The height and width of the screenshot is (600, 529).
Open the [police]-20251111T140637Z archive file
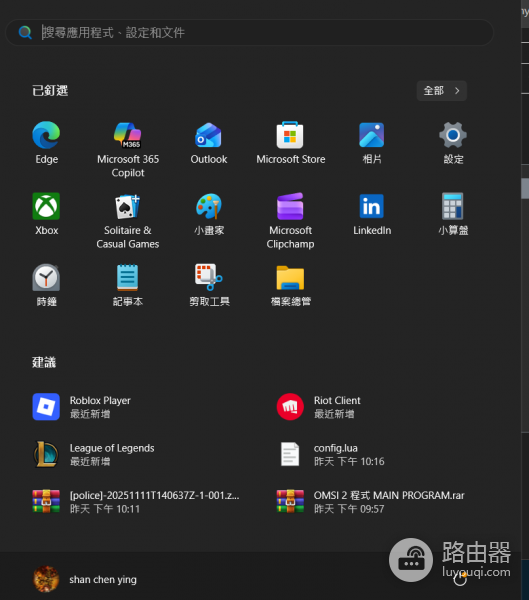[136, 502]
